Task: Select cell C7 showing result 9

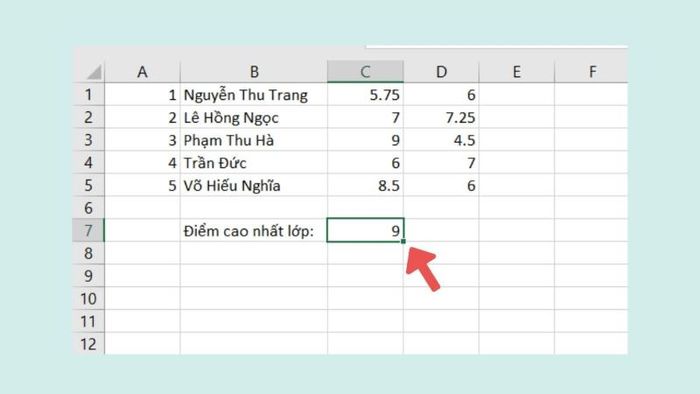Action: 365,230
